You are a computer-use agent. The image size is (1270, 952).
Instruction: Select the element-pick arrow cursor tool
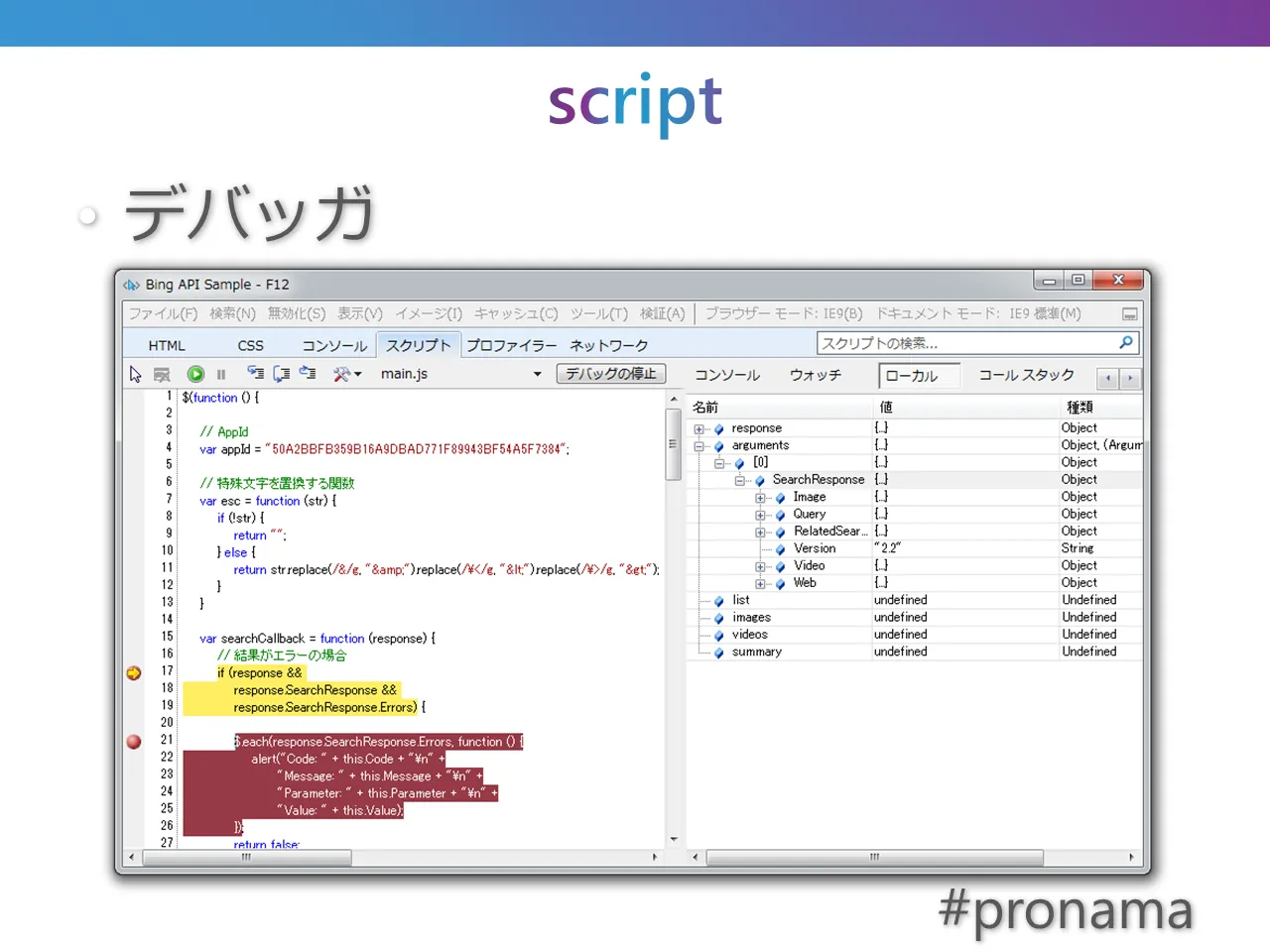click(136, 374)
